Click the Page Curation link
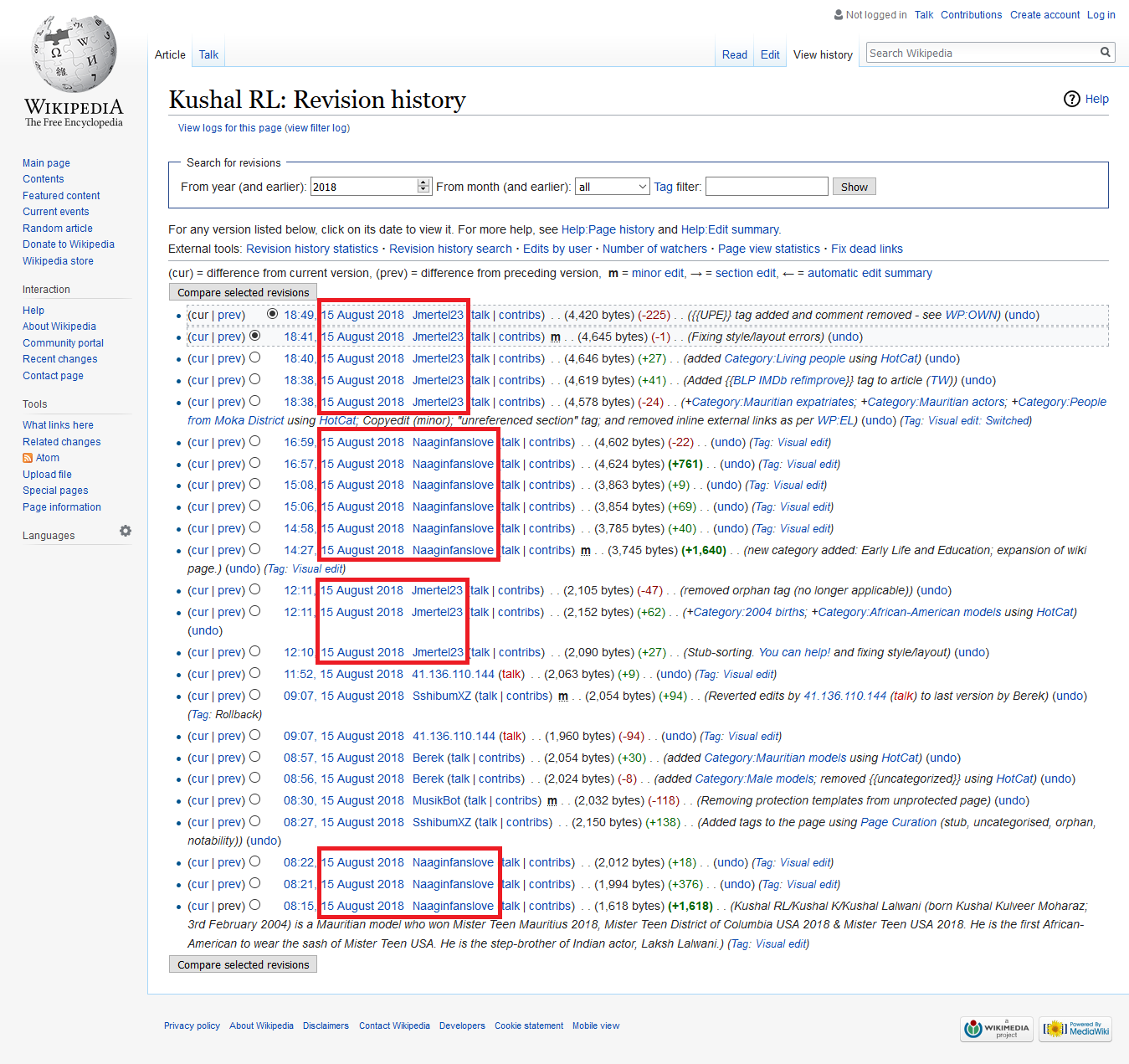Screen dimensions: 1129x1064 898,822
